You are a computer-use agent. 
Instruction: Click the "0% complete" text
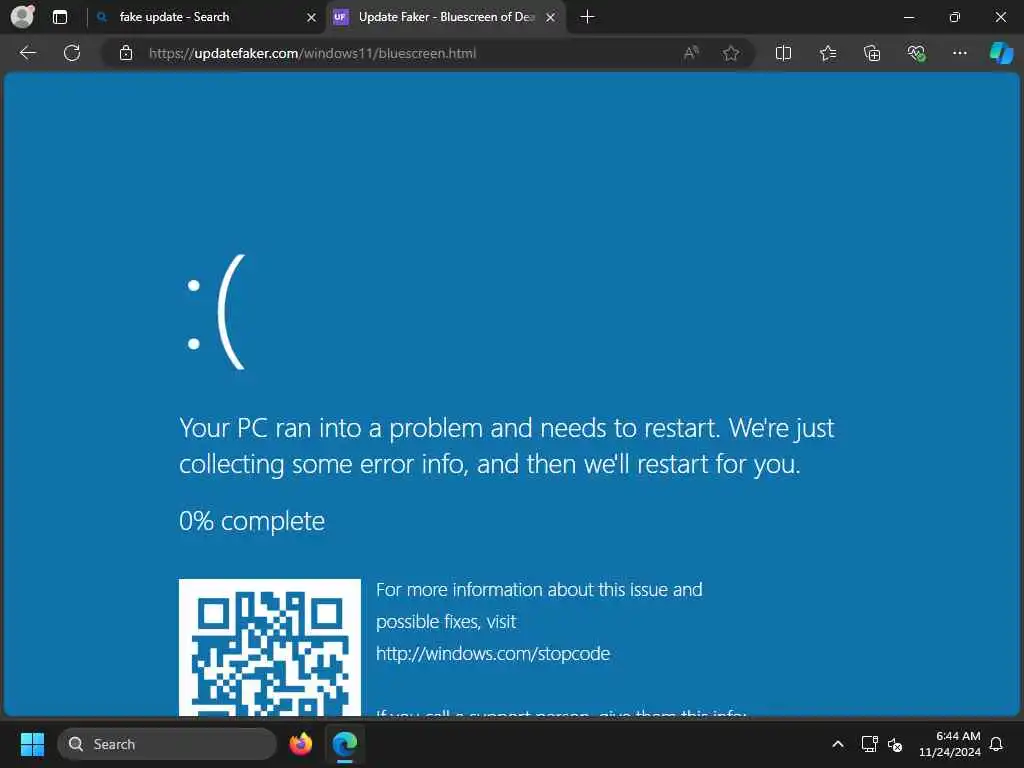tap(252, 521)
